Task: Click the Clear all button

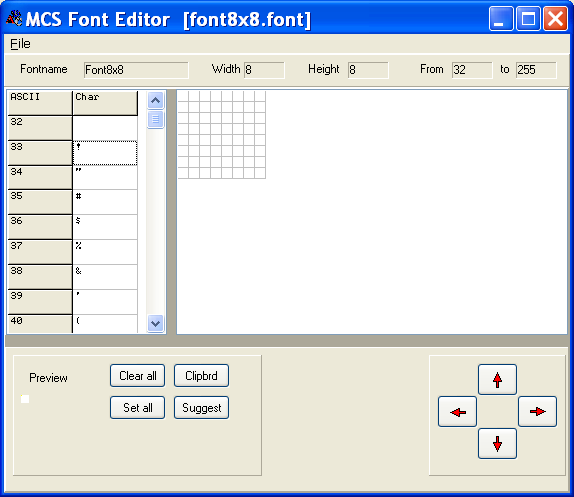Action: coord(138,375)
